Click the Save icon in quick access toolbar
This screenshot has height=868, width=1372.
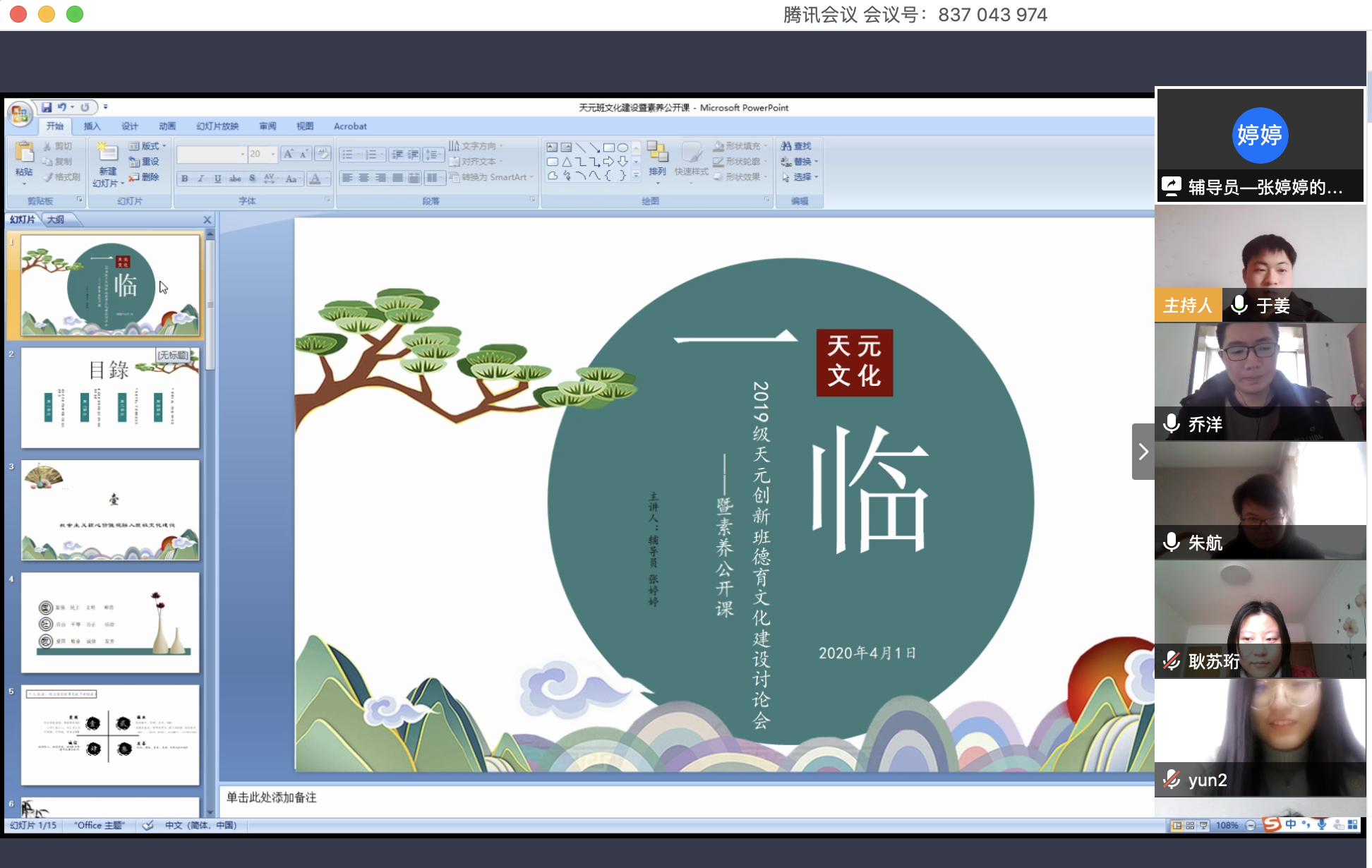(47, 107)
